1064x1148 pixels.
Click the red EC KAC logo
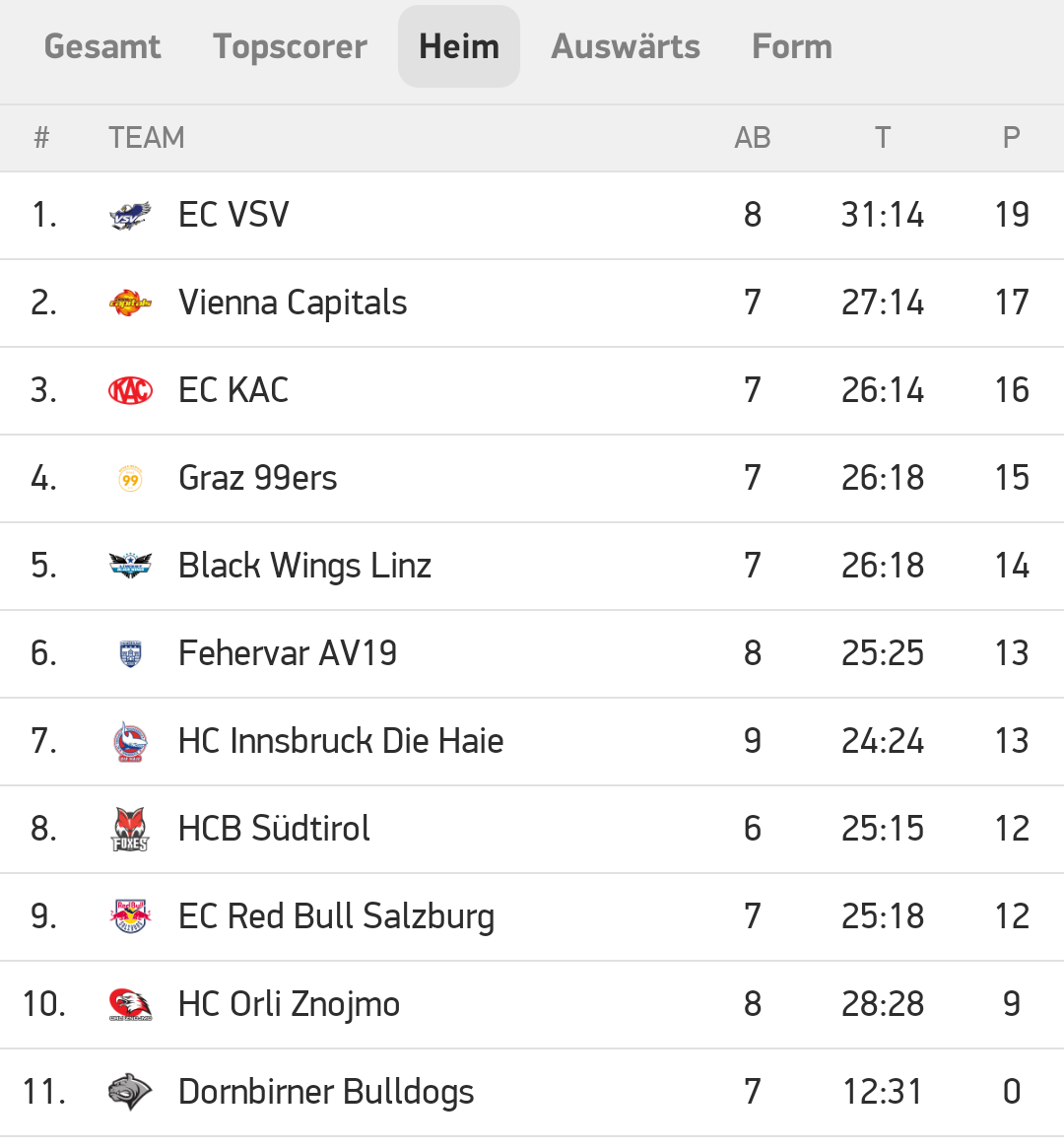130,390
